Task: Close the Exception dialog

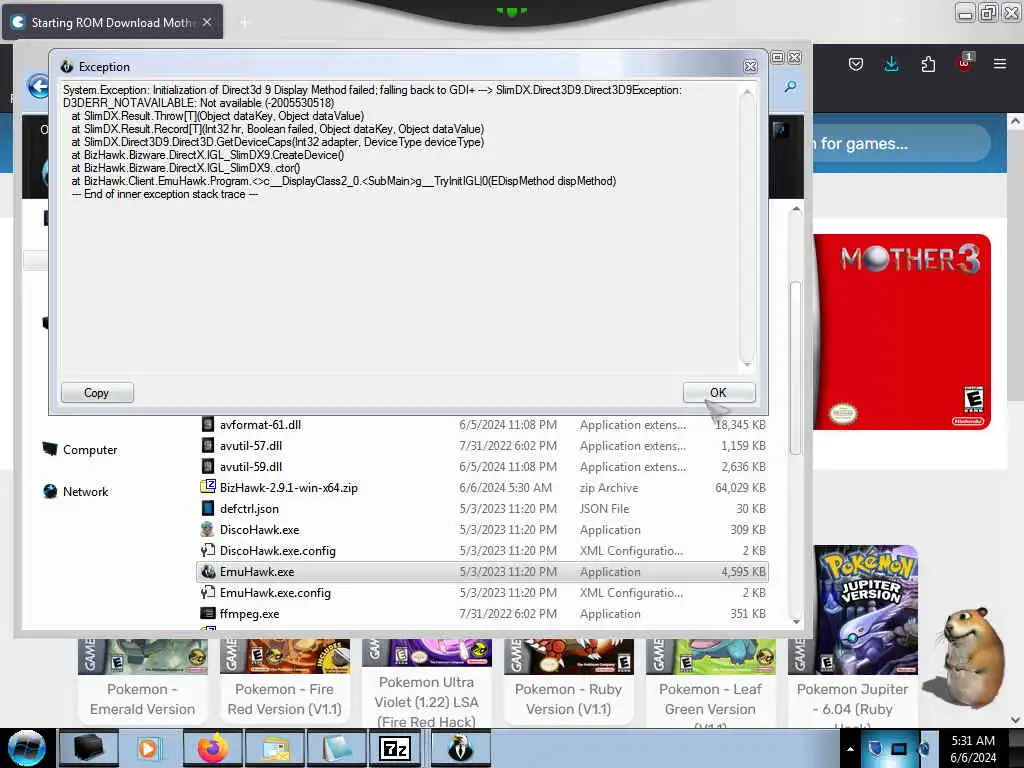Action: [x=750, y=66]
